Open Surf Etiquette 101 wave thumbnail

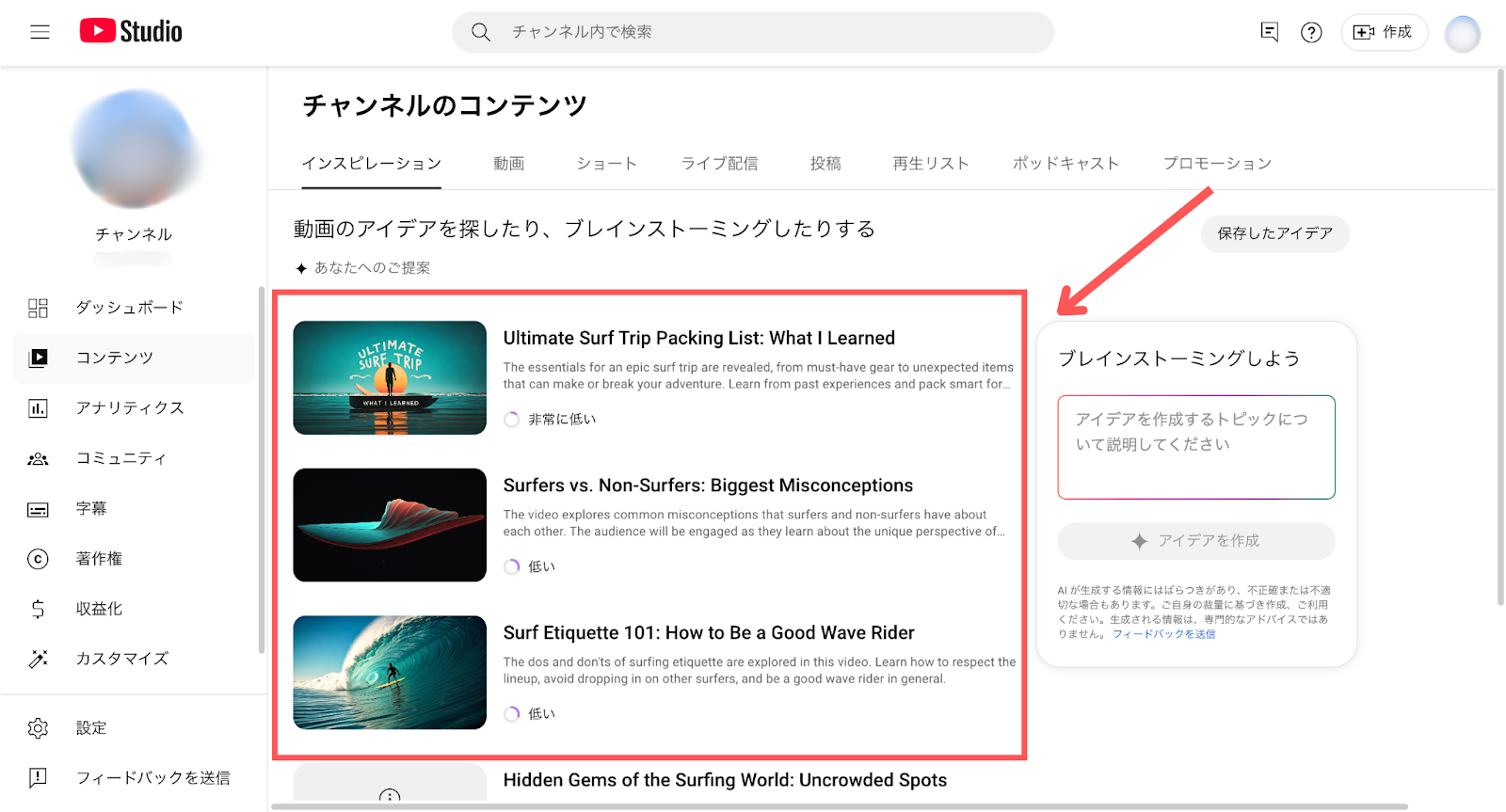tap(390, 673)
